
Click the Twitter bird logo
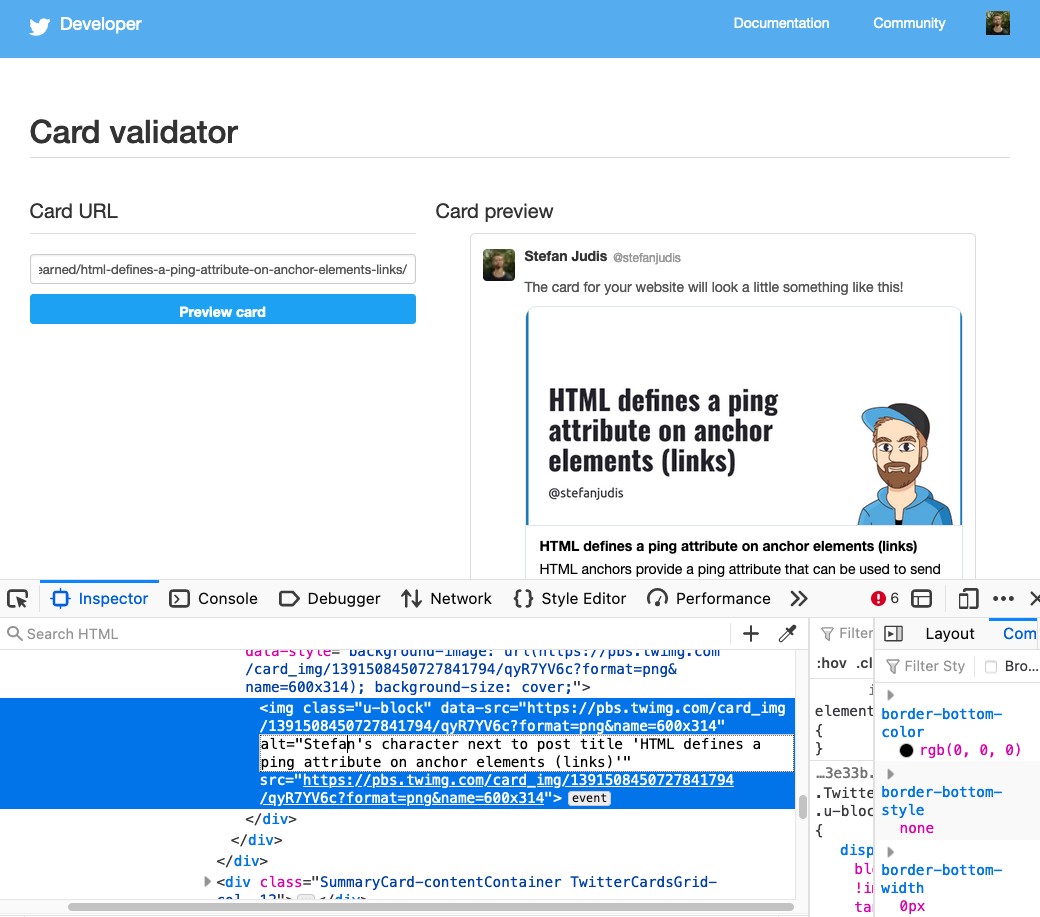coord(40,26)
